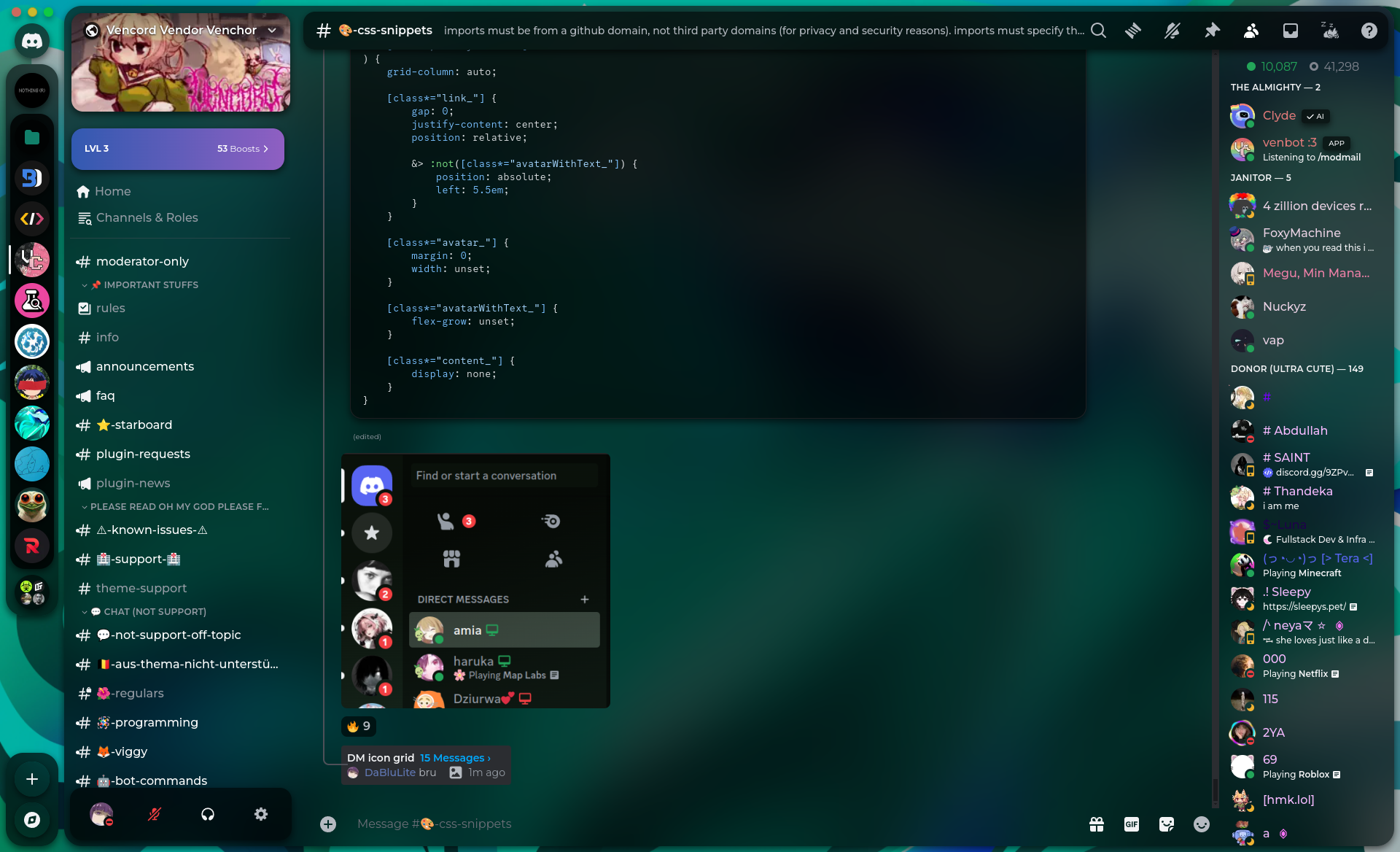Open emoji picker icon

tap(1202, 824)
